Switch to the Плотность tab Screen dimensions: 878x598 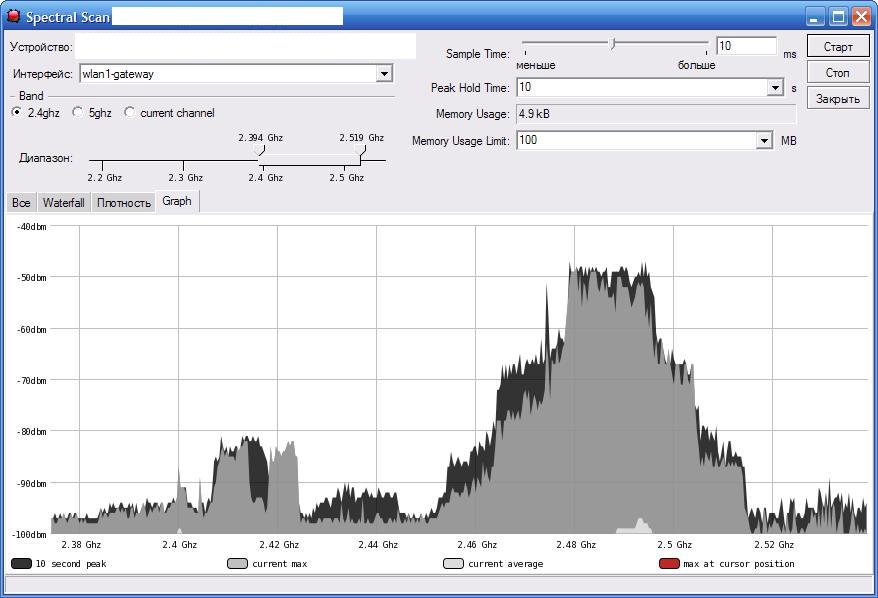coord(124,203)
